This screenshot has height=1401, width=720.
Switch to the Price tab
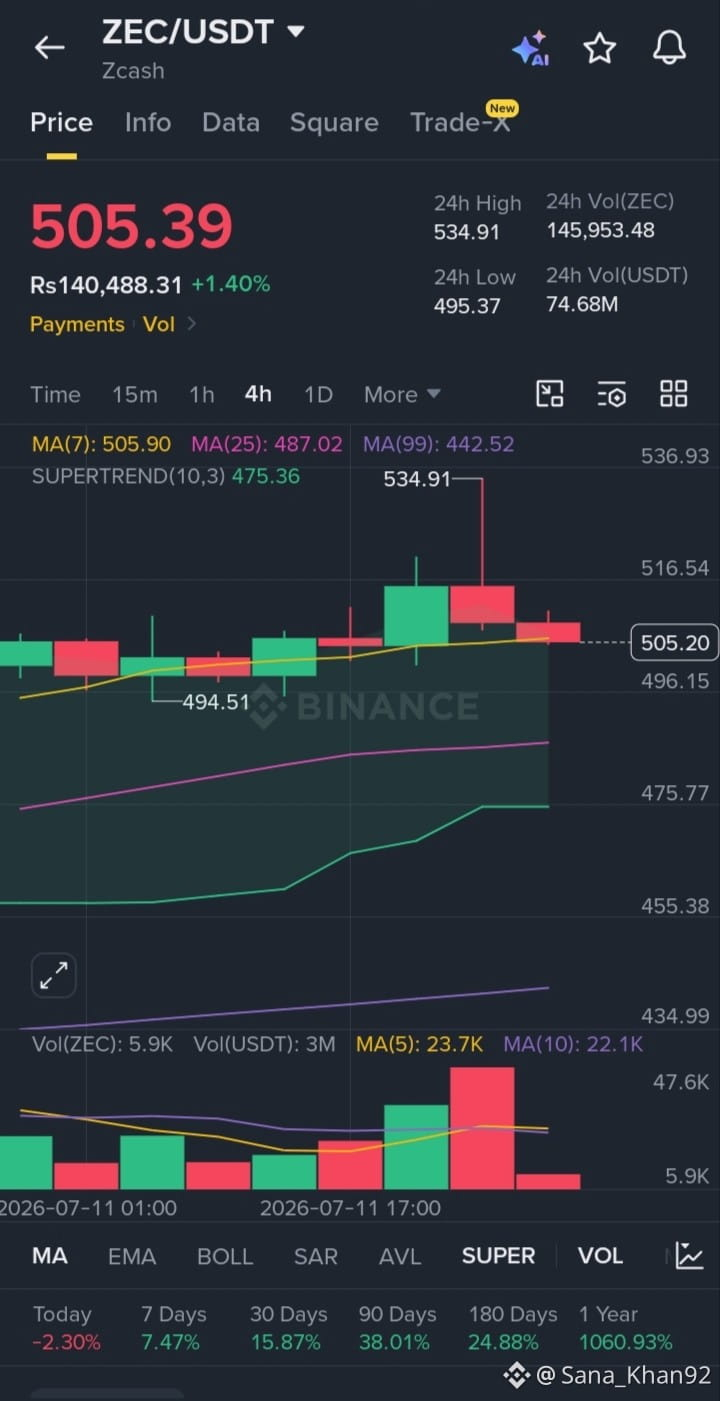(61, 122)
